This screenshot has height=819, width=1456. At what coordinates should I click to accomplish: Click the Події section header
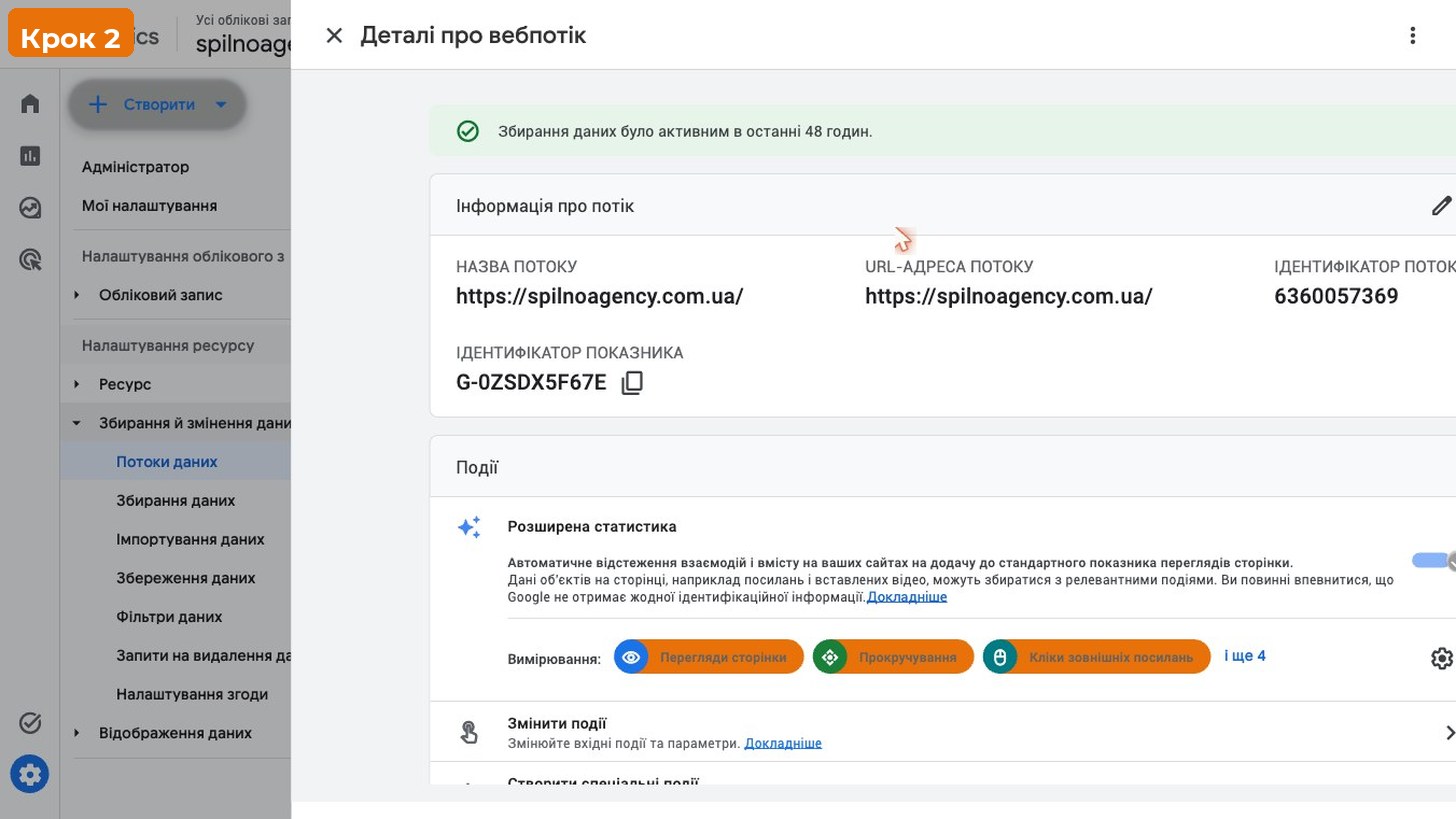[x=477, y=468]
